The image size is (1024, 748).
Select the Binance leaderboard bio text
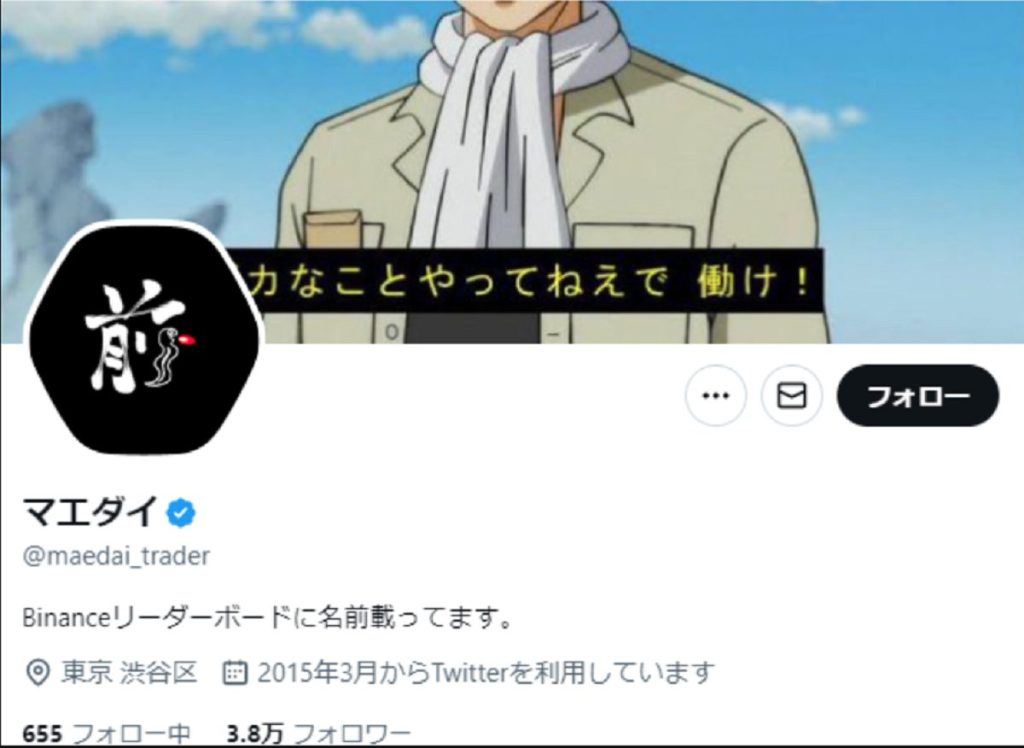[x=266, y=617]
